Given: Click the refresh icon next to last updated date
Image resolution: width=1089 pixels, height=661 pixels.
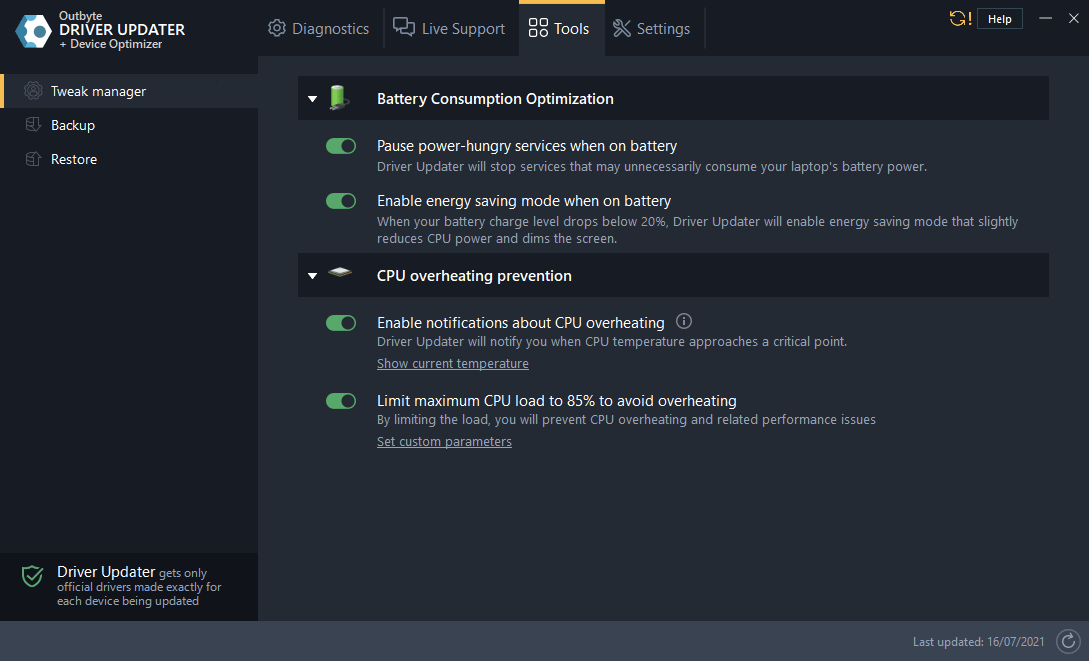Looking at the screenshot, I should (x=1067, y=641).
